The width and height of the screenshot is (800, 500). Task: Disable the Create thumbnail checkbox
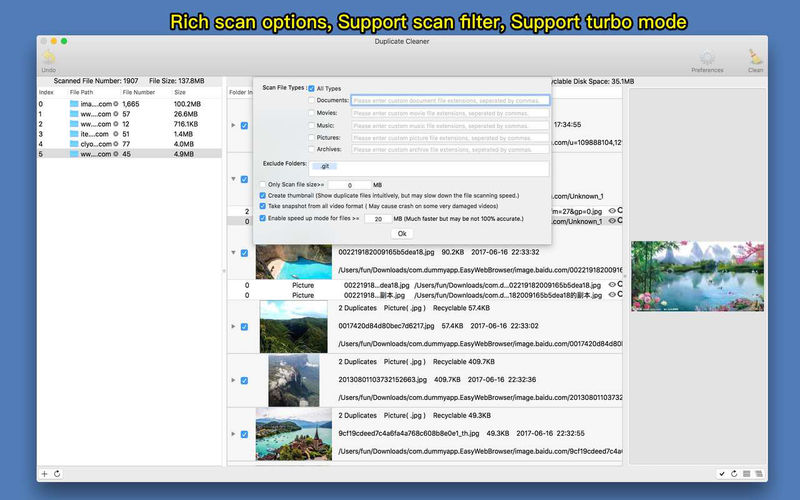263,195
